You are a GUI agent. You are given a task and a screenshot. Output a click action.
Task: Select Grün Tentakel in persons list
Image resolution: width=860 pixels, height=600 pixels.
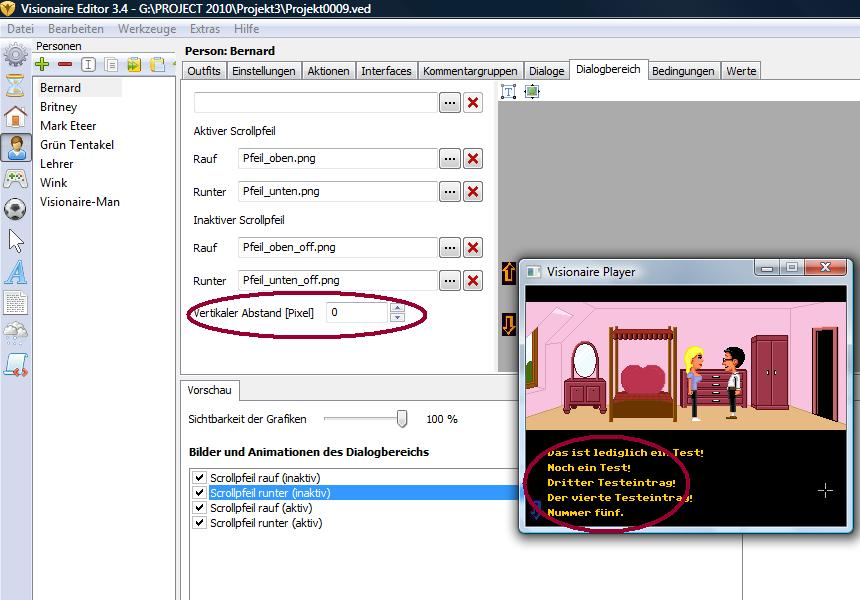(77, 145)
